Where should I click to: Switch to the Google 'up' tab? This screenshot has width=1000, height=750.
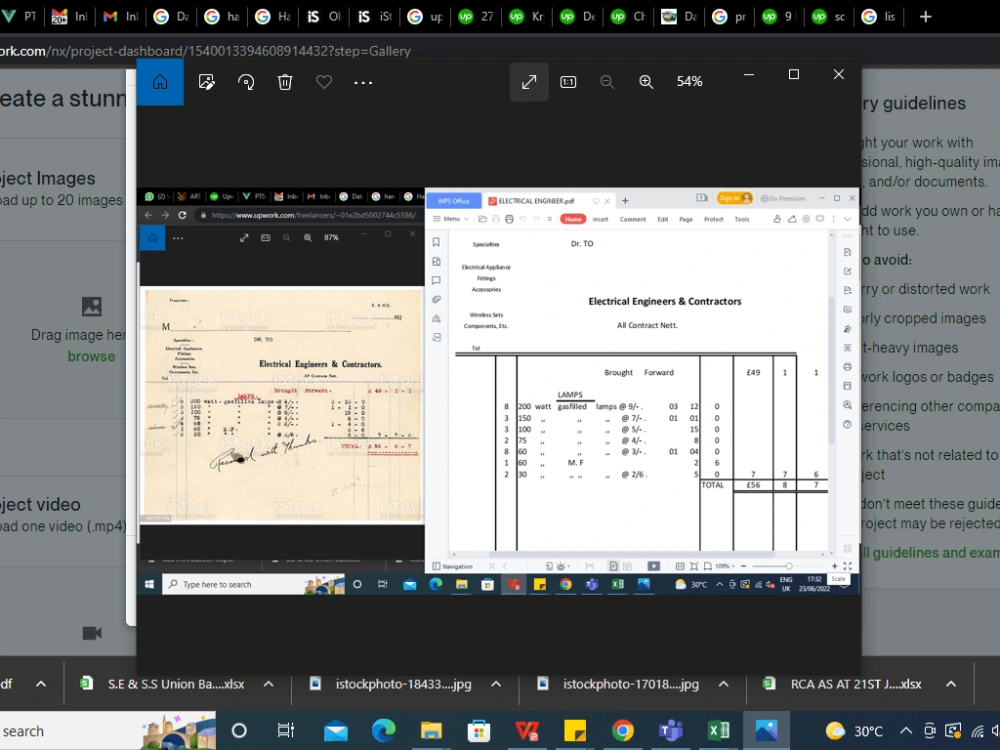(425, 17)
